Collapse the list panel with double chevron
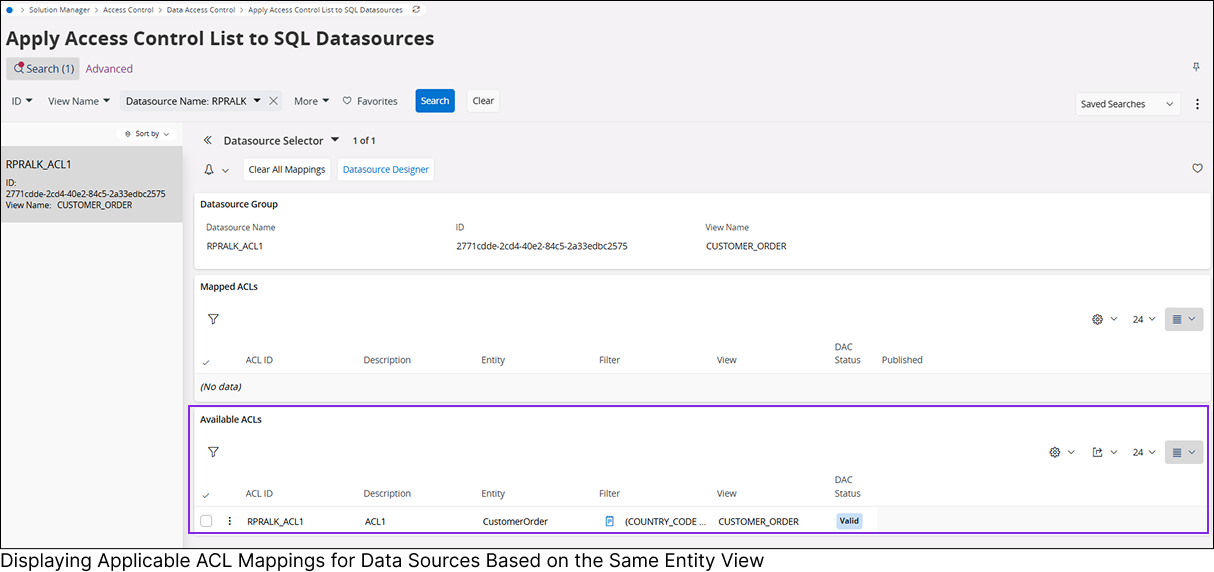1214x572 pixels. (x=208, y=141)
